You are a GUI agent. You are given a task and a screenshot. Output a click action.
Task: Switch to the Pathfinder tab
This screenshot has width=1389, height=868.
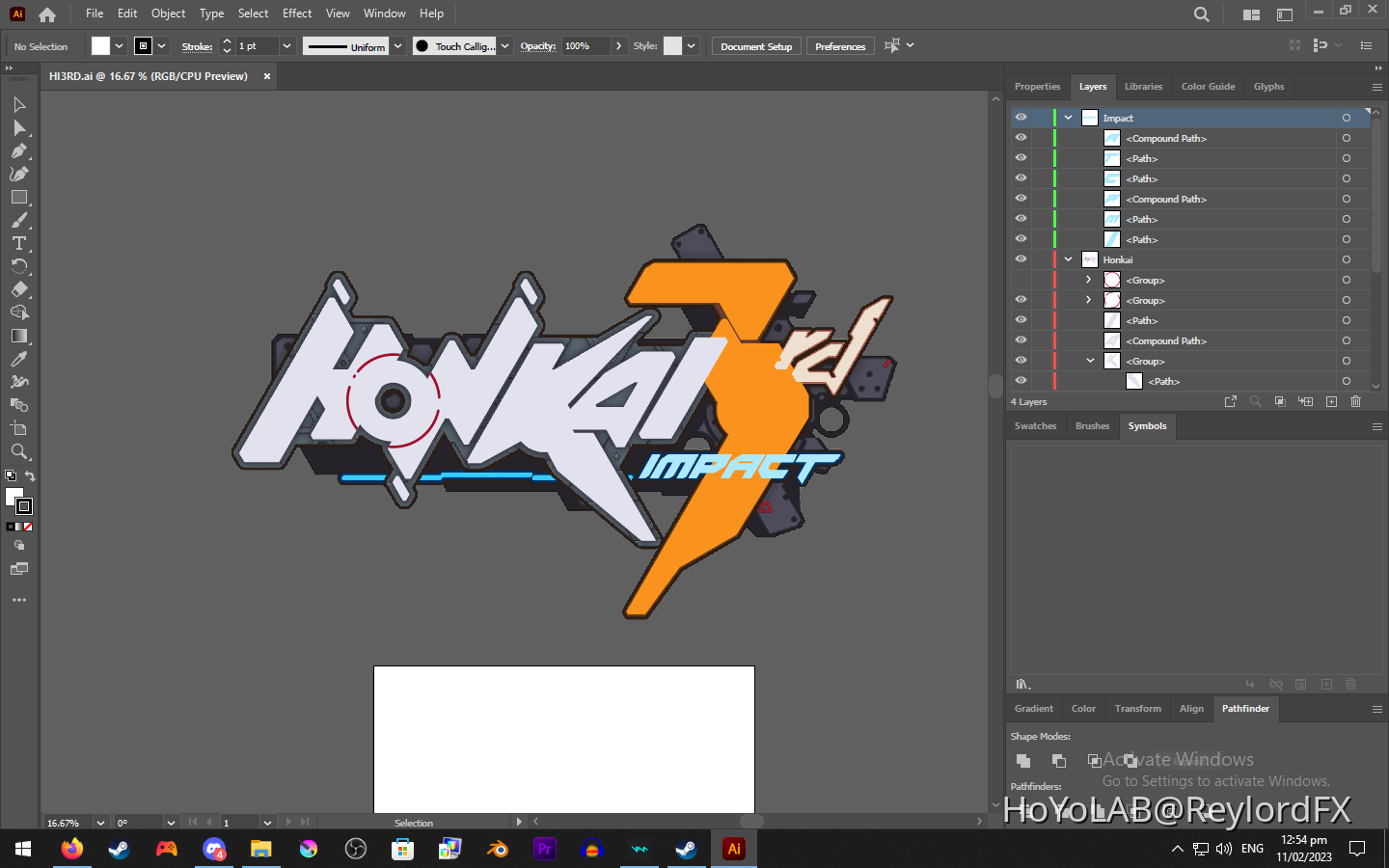click(x=1245, y=709)
